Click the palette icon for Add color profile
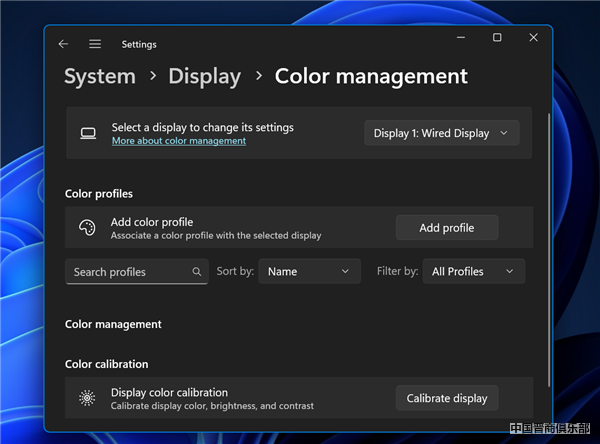The image size is (600, 444). pos(88,228)
